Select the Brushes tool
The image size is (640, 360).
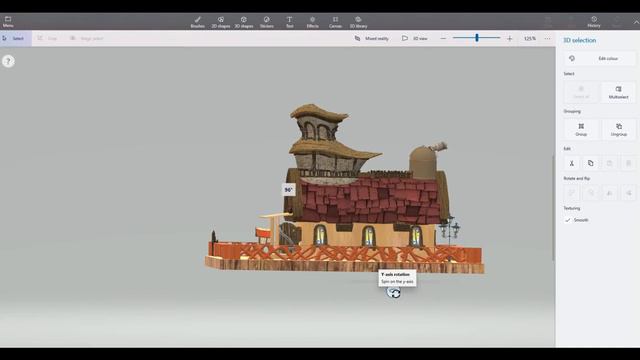point(198,22)
